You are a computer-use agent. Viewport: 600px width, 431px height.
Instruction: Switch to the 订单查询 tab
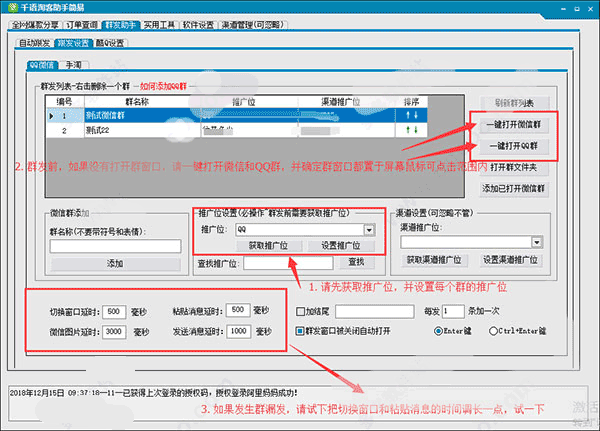(82, 25)
